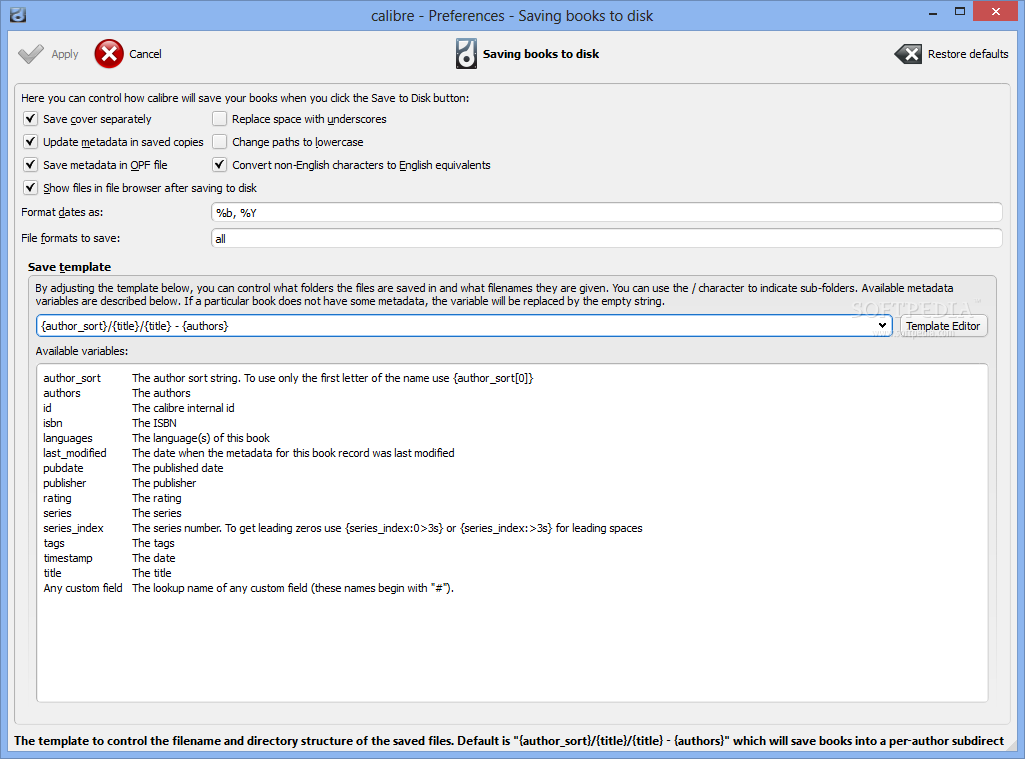Open the save template dropdown arrow
The height and width of the screenshot is (759, 1025).
click(882, 326)
